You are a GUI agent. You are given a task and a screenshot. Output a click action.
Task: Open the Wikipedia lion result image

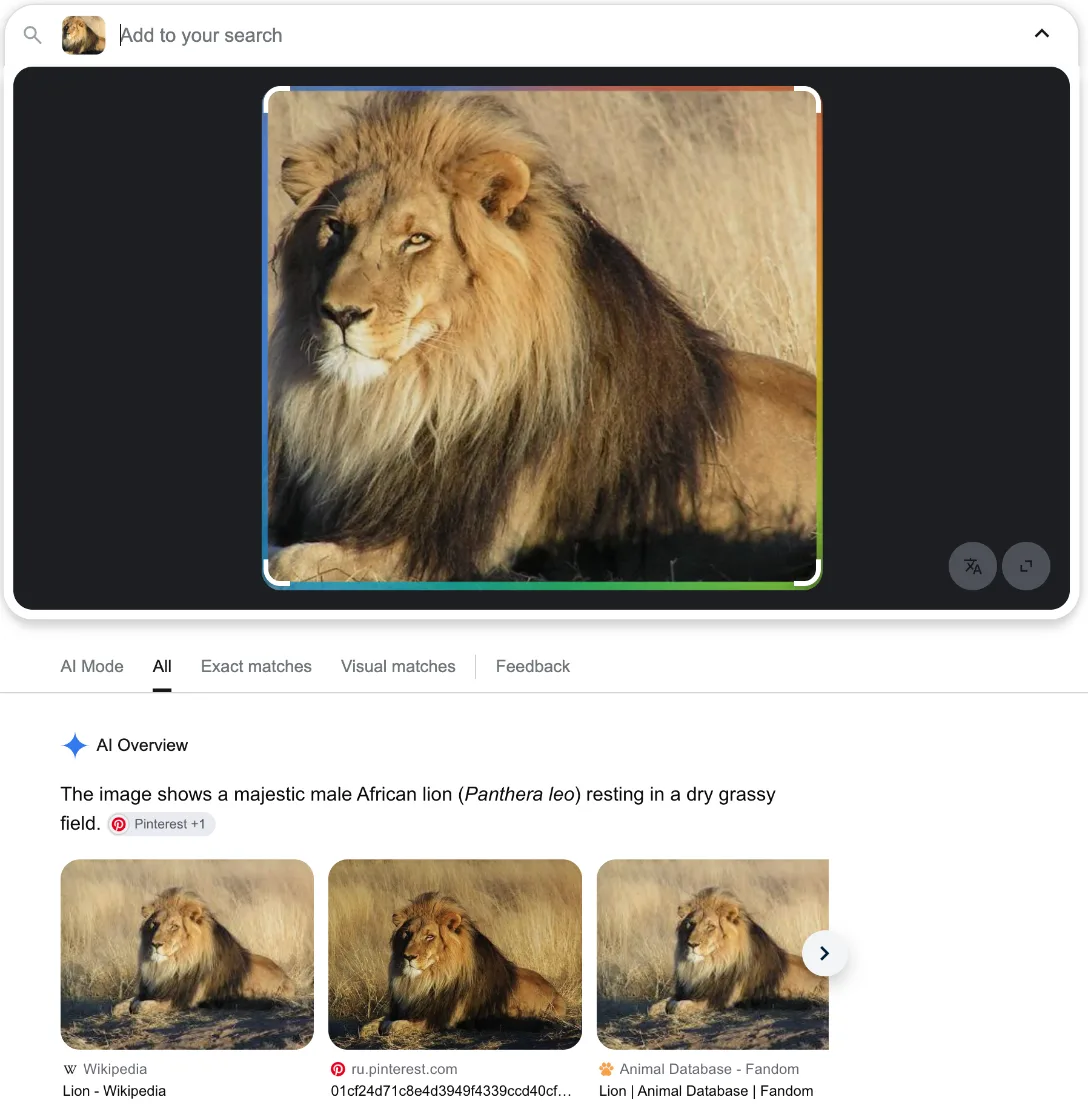coord(187,954)
